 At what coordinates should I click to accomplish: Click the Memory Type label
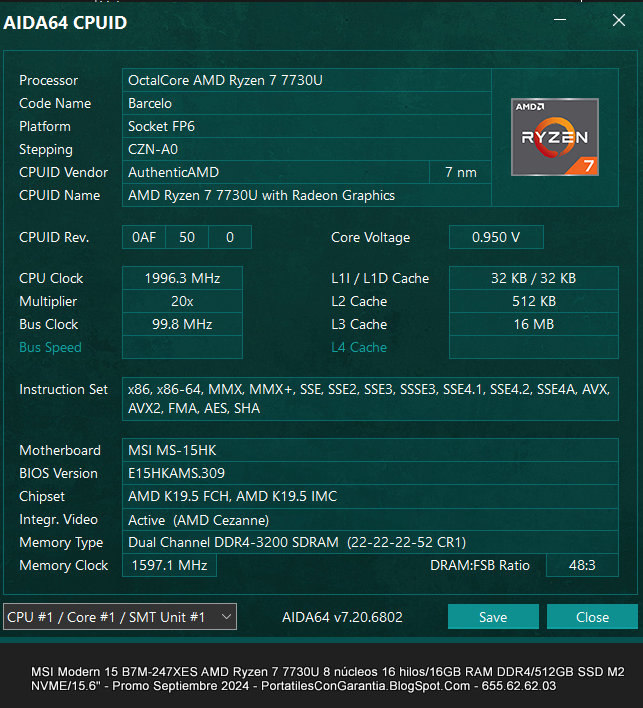61,543
